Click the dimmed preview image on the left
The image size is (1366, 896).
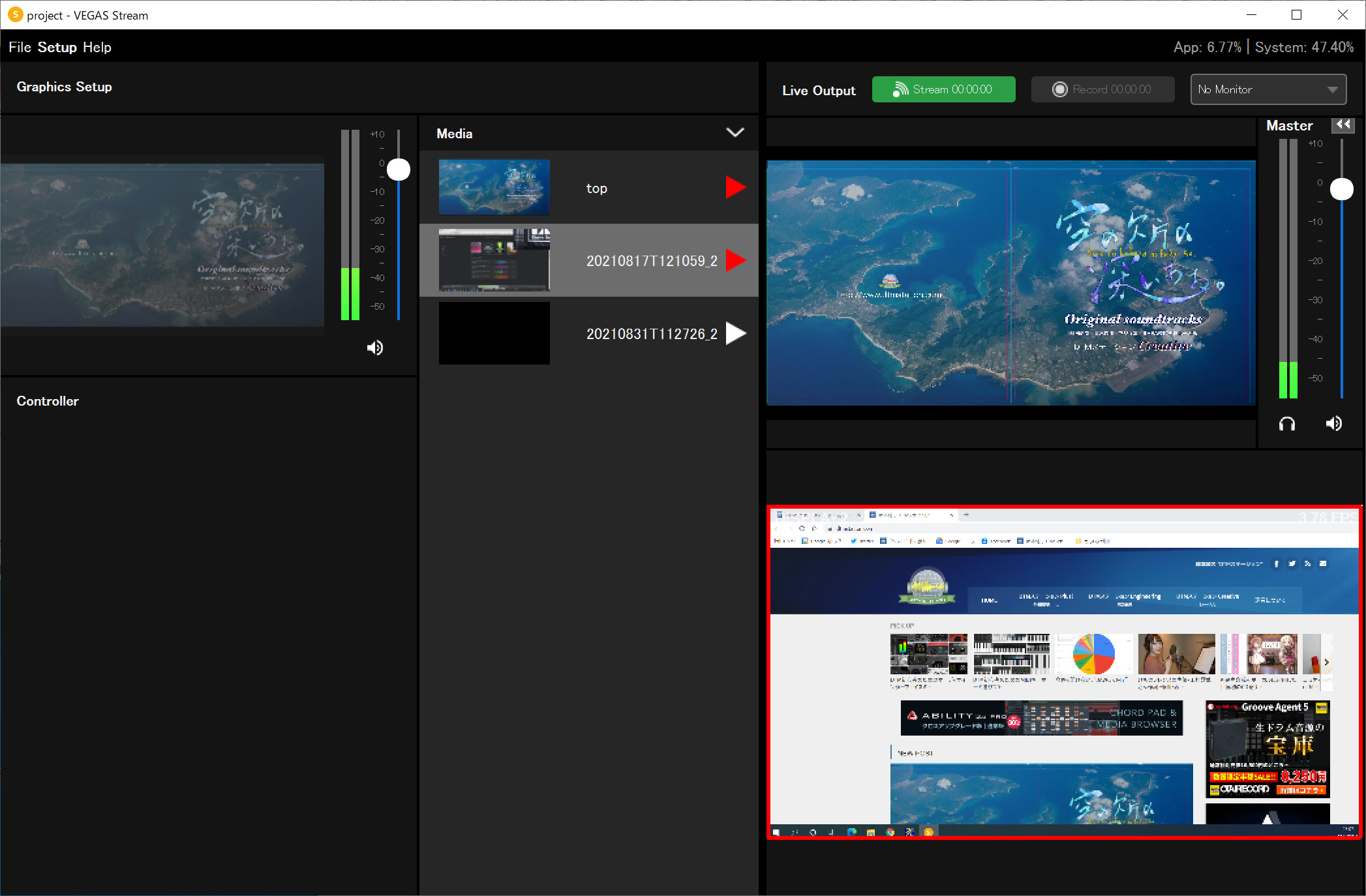click(162, 245)
